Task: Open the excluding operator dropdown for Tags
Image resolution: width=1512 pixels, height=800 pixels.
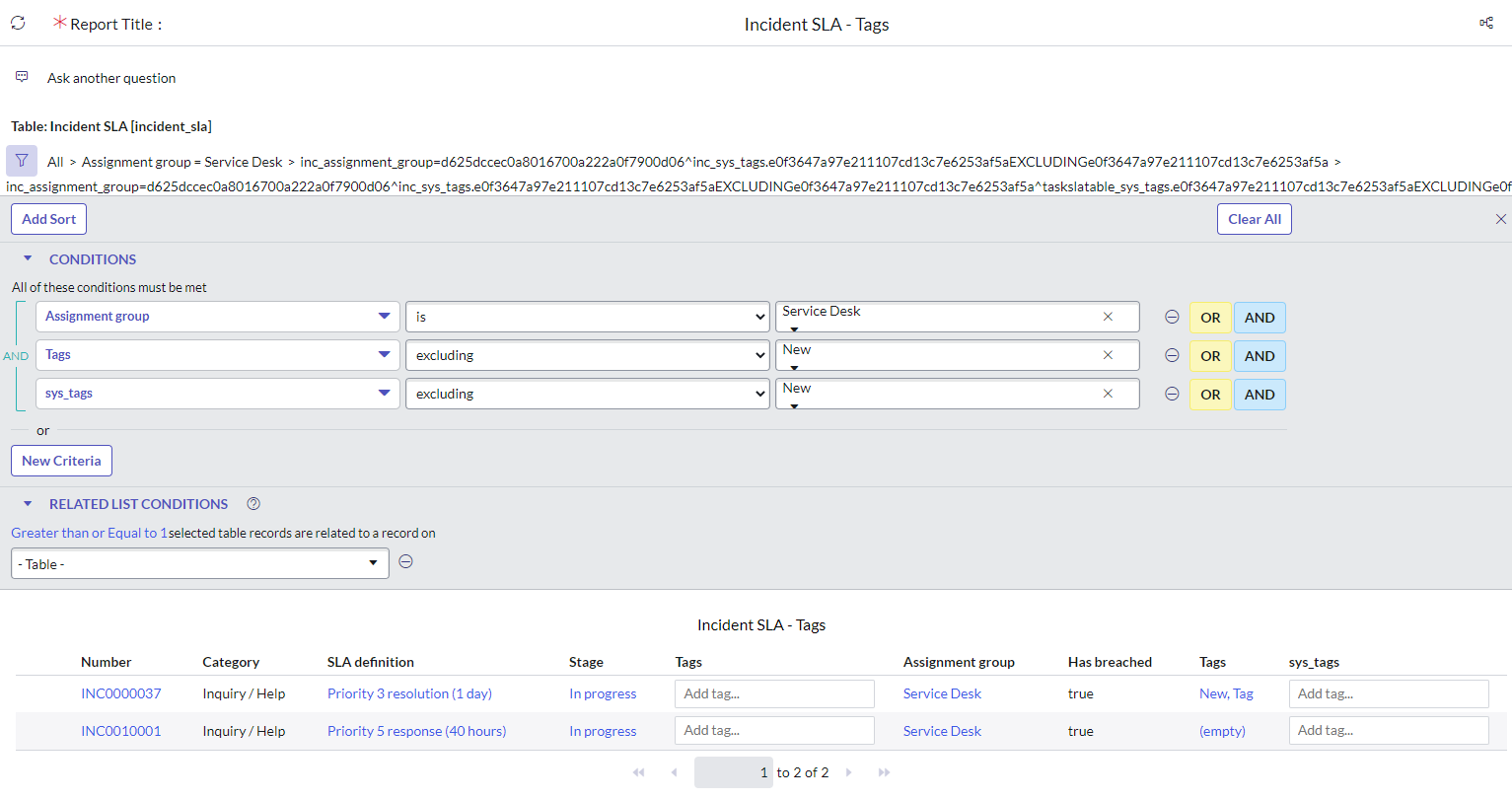Action: point(587,355)
